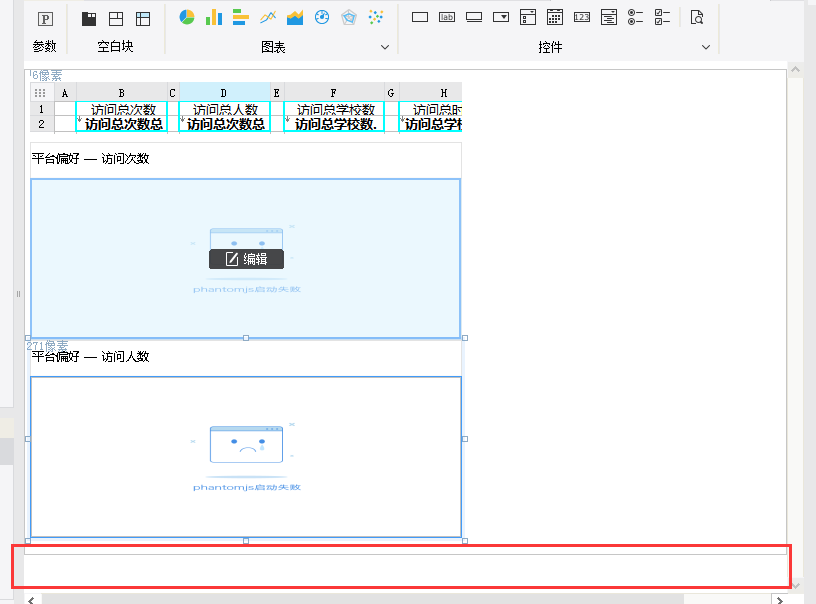Add the label (lab) widget
Screen dimensions: 816x604
(447, 17)
